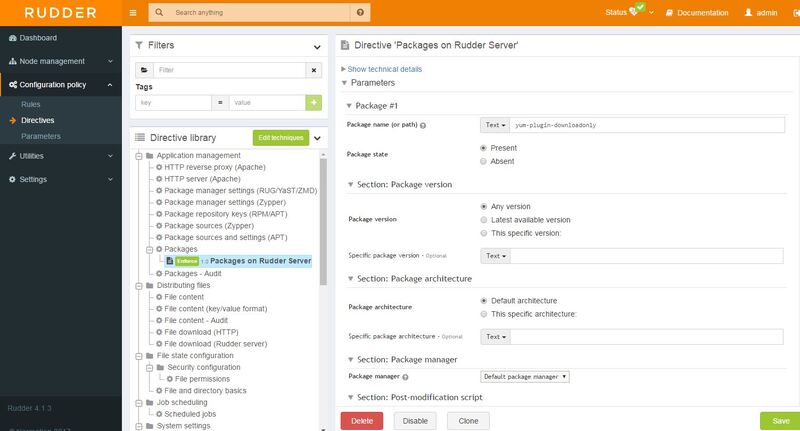
Task: Collapse the Configuration policy menu
Action: click(x=61, y=85)
